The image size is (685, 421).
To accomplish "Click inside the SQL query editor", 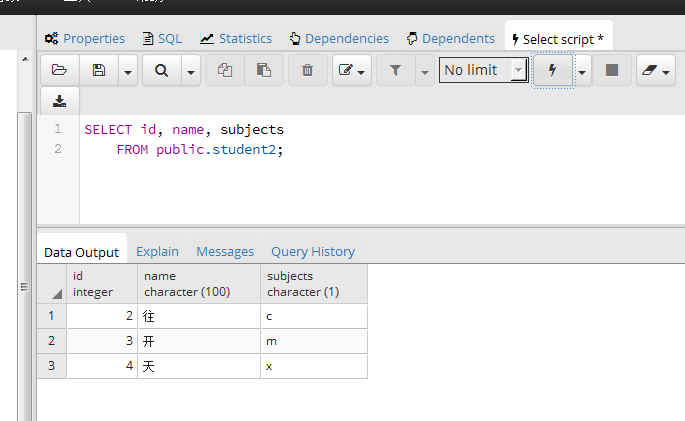I will pyautogui.click(x=380, y=180).
